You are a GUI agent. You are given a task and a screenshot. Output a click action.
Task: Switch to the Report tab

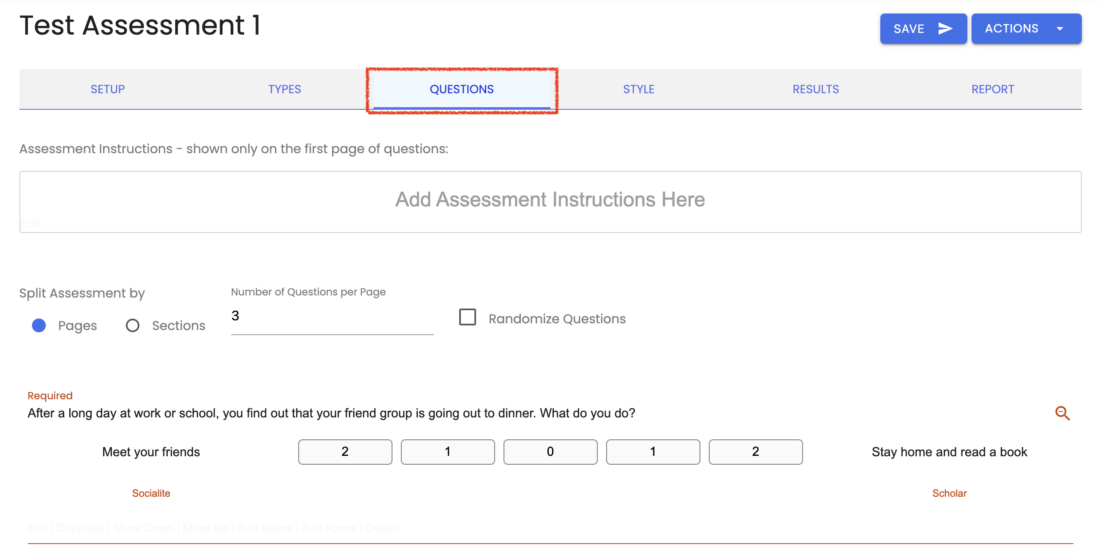point(992,89)
